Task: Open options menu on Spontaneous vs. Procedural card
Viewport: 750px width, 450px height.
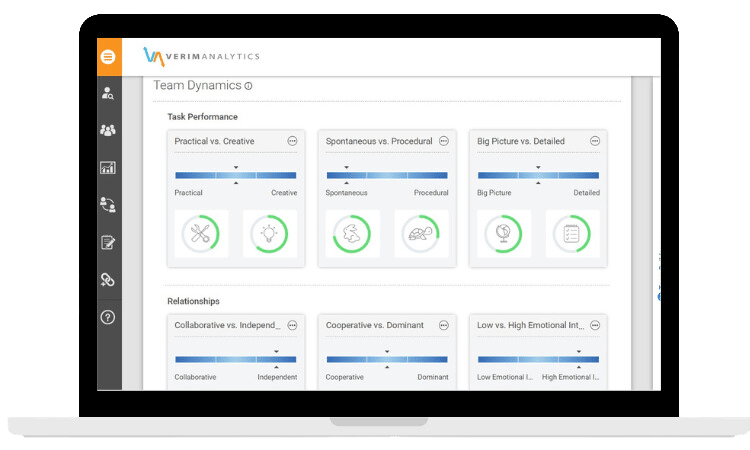Action: 444,141
